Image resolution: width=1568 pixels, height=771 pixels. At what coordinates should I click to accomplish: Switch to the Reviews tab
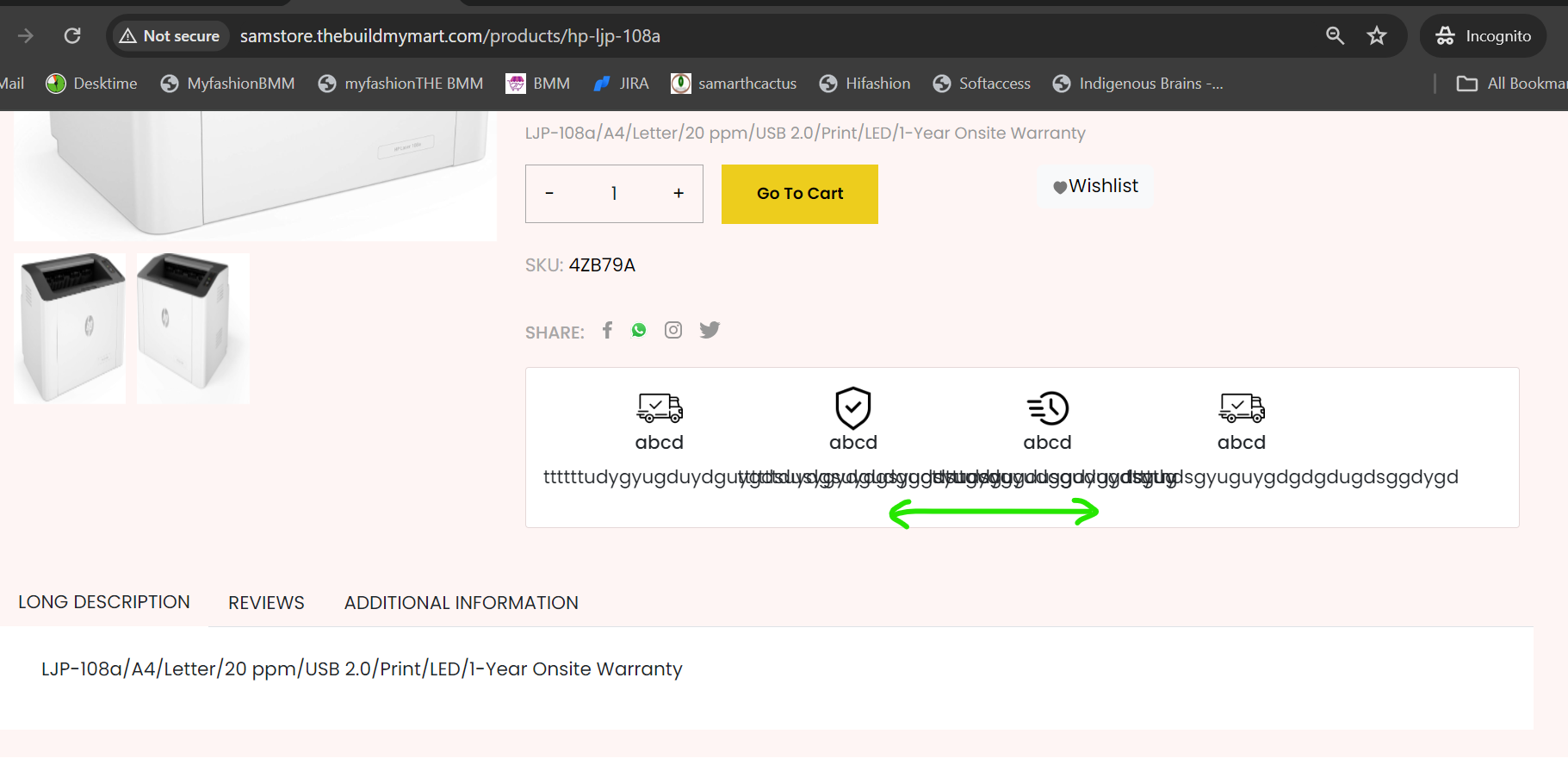(x=266, y=603)
